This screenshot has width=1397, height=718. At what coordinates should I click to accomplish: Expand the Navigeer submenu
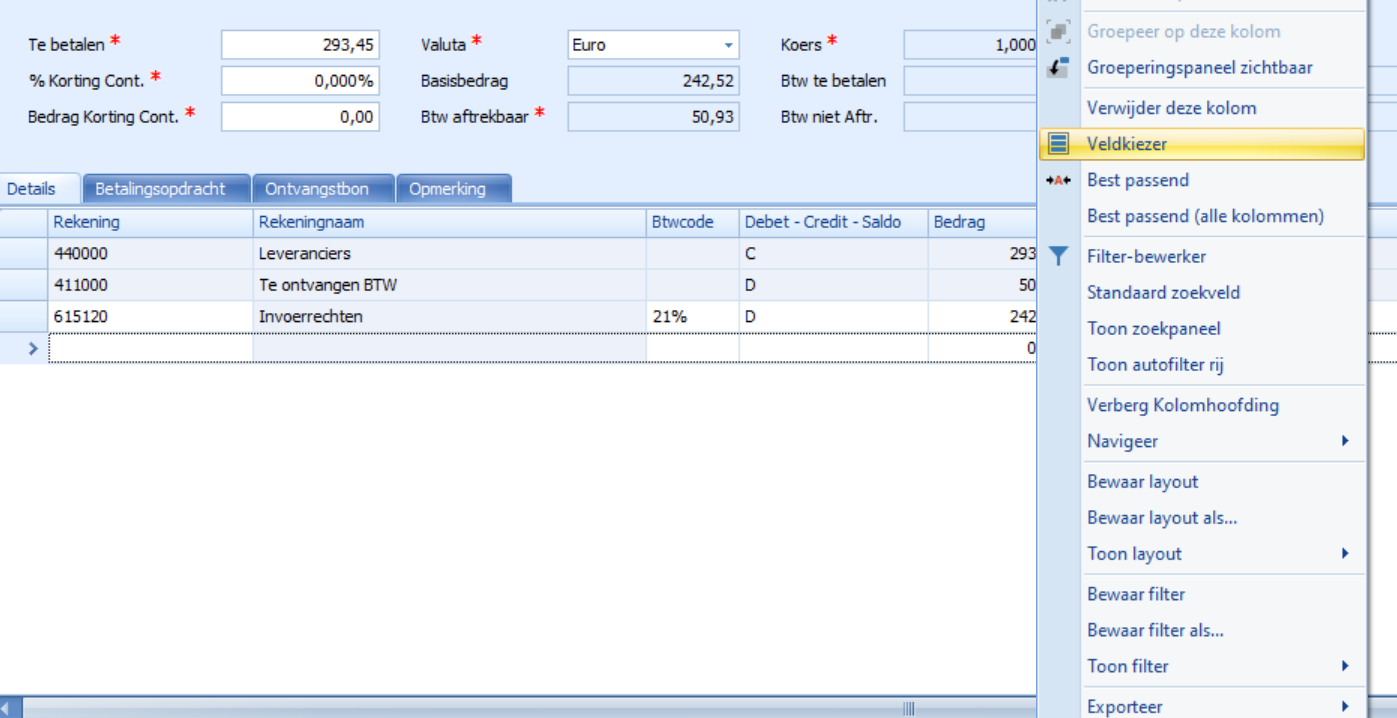point(1344,441)
